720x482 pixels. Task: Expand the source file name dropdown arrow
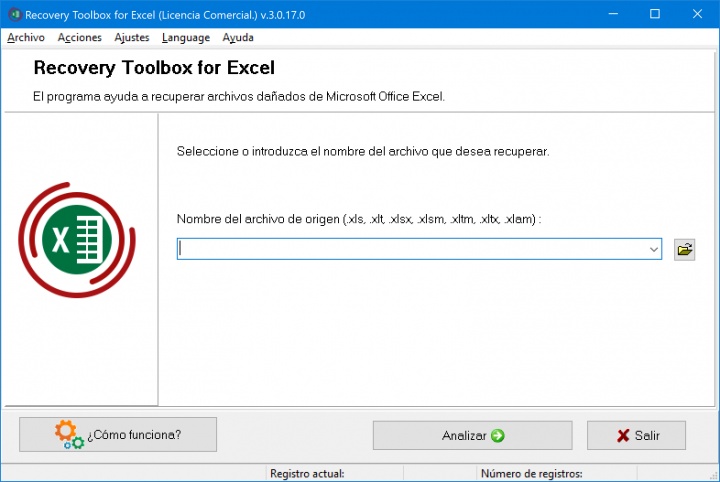(654, 249)
